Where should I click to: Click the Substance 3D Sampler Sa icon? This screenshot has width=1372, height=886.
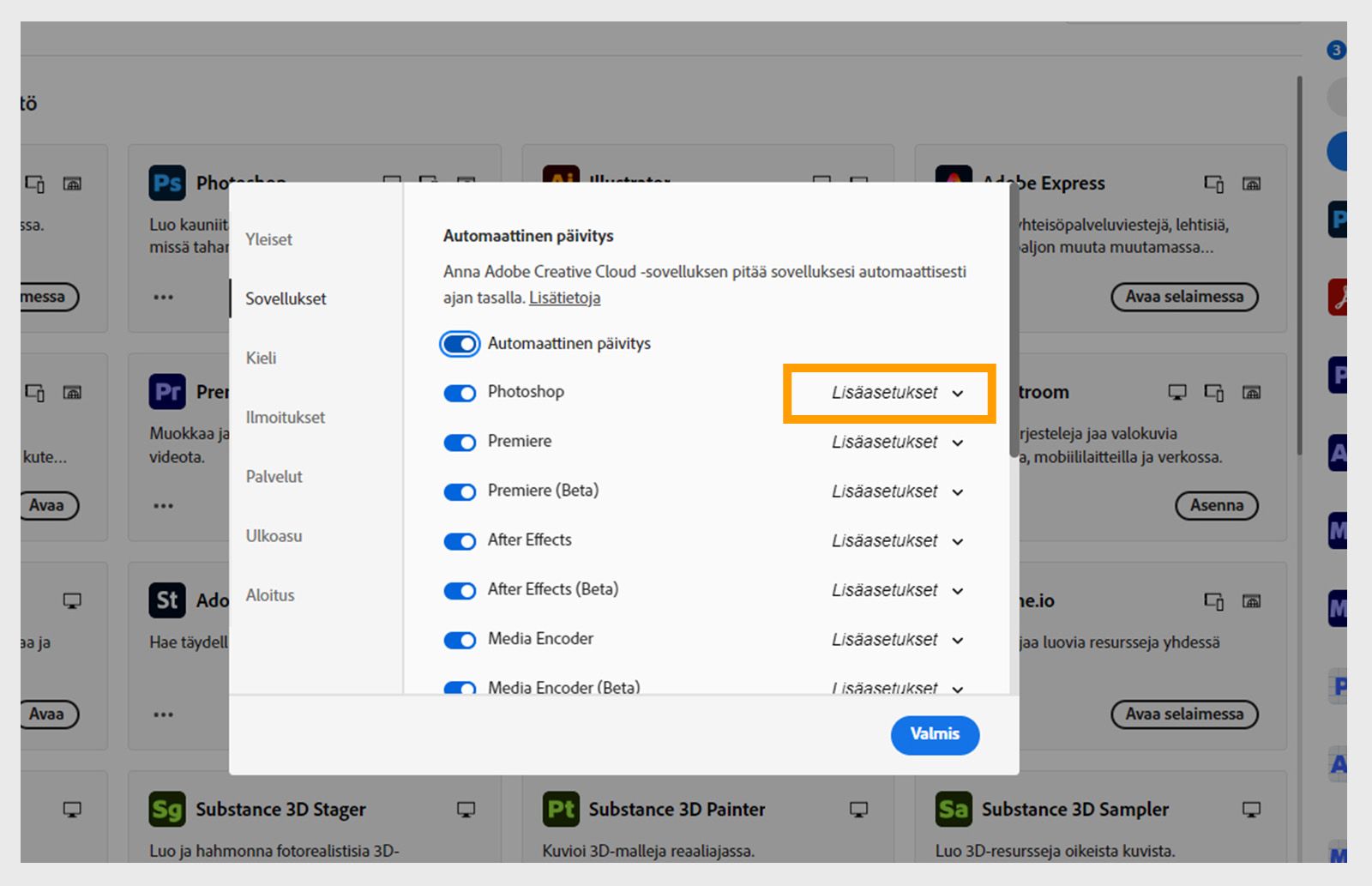click(954, 809)
